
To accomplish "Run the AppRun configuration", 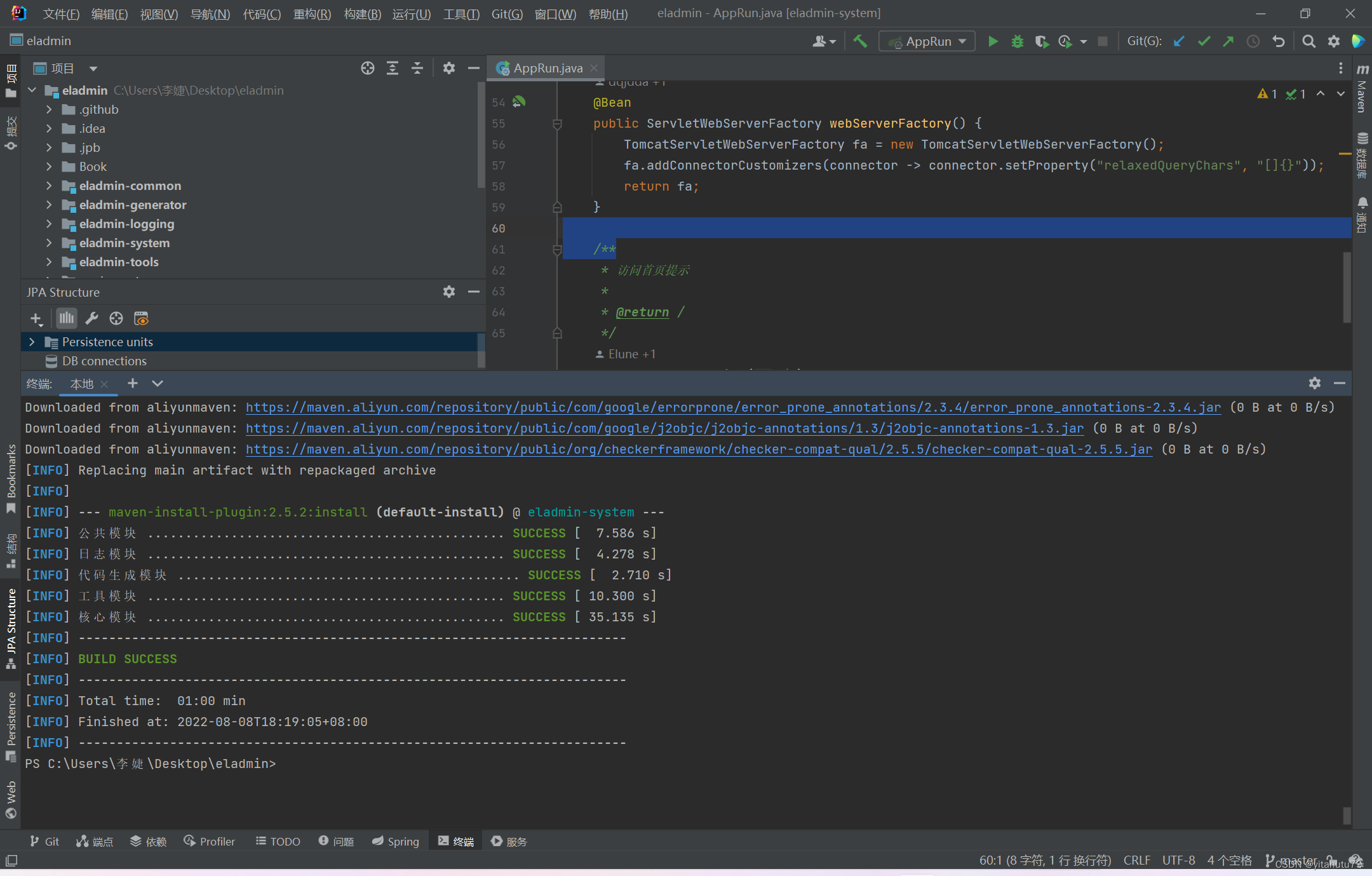I will point(993,41).
